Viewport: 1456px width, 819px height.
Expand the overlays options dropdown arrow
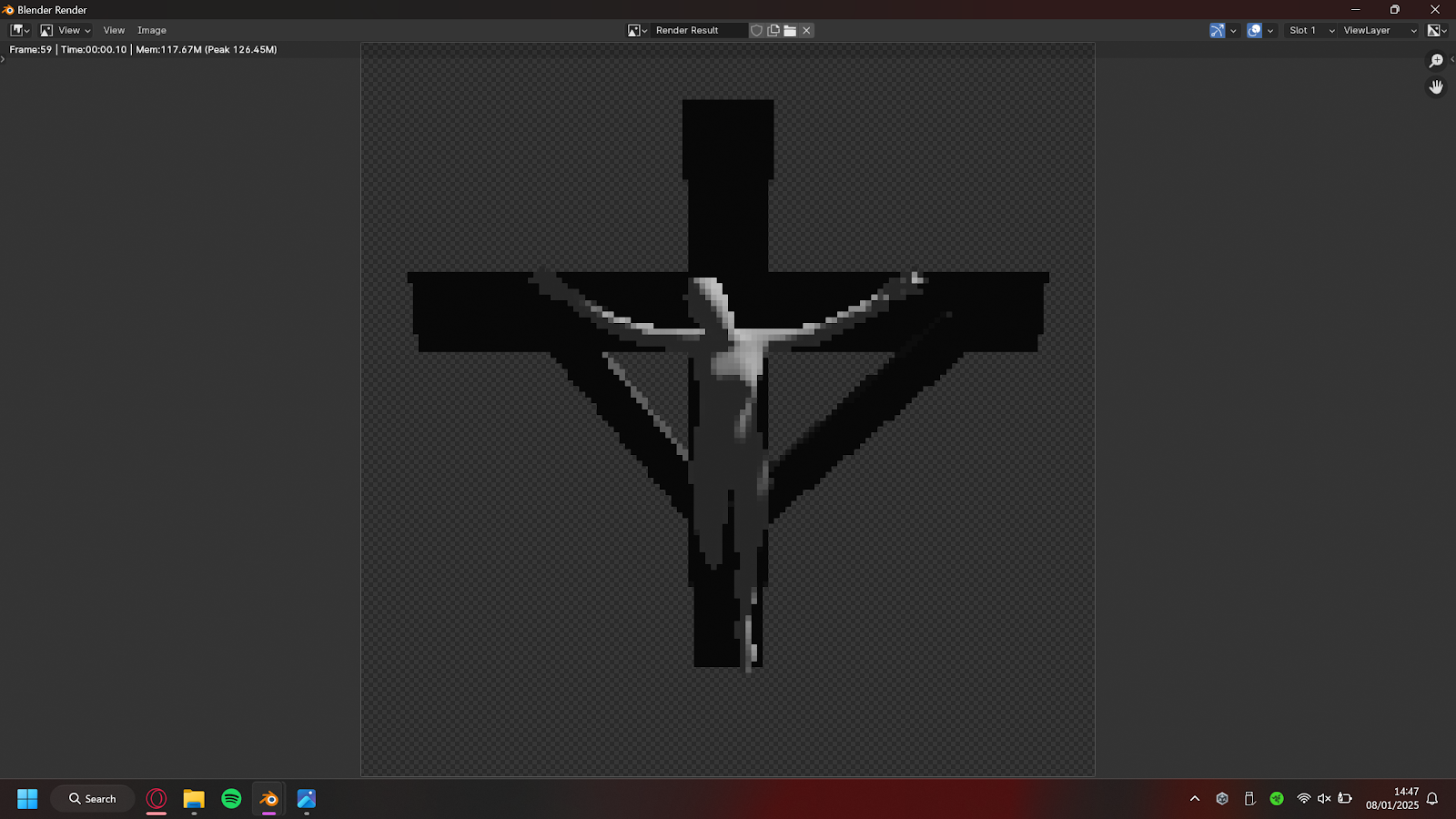point(1270,30)
